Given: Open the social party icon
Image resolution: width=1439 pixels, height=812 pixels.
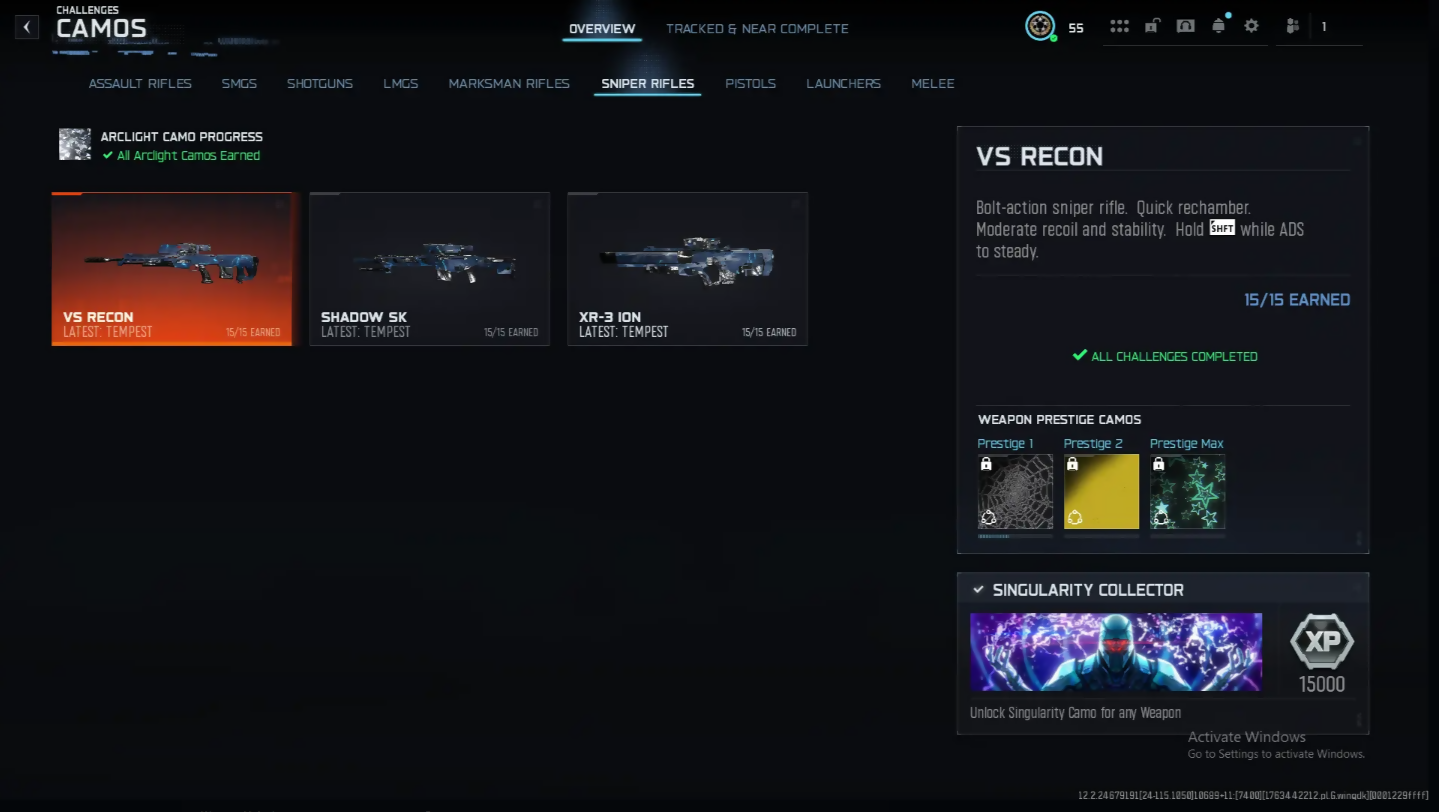Looking at the screenshot, I should coord(1293,27).
